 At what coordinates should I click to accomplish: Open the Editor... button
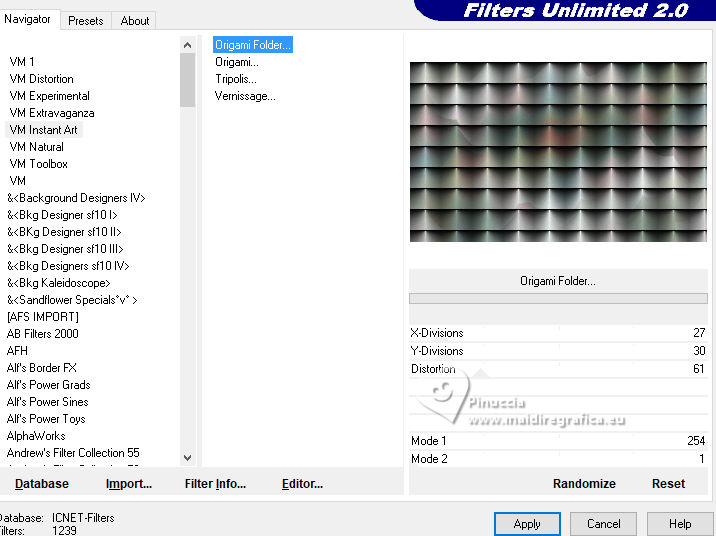[302, 484]
